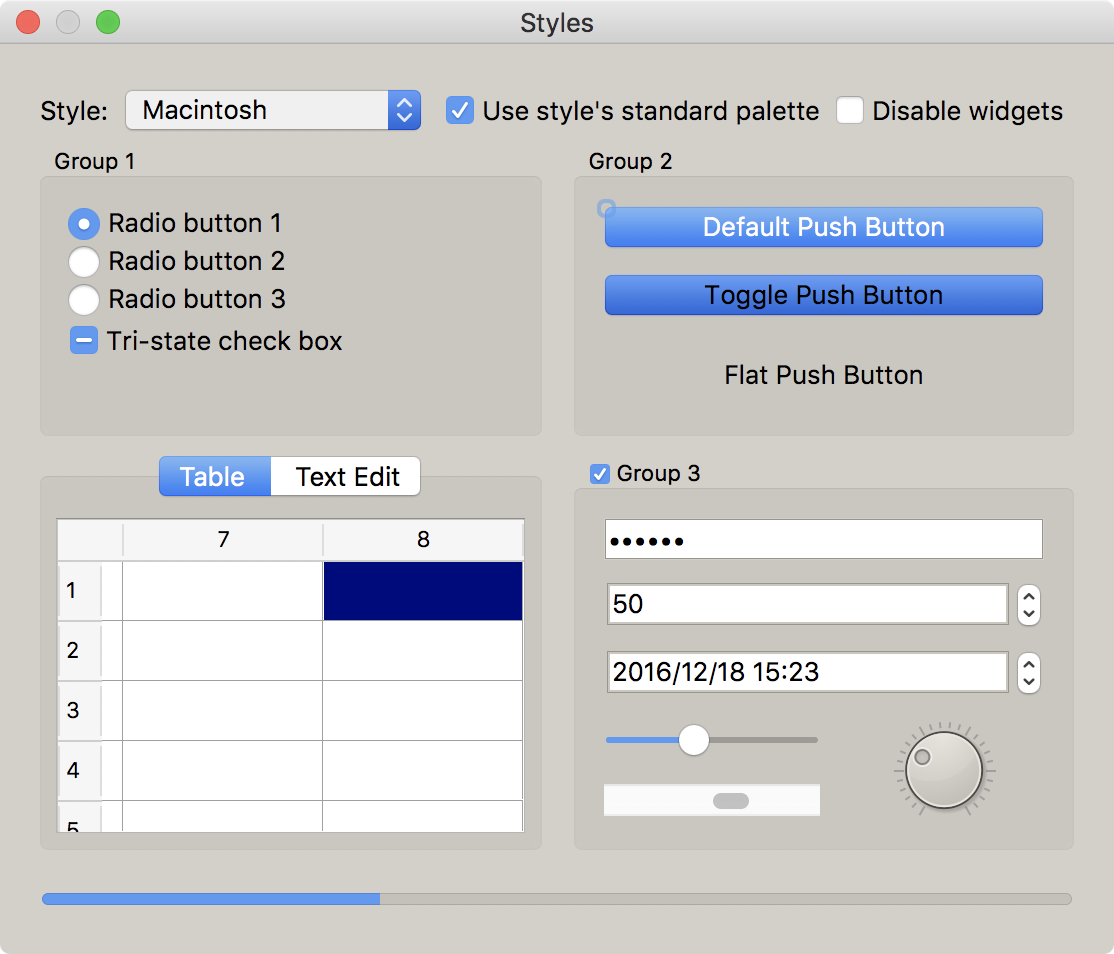
Task: Open the Style combo box showing Macintosh
Action: tap(272, 110)
